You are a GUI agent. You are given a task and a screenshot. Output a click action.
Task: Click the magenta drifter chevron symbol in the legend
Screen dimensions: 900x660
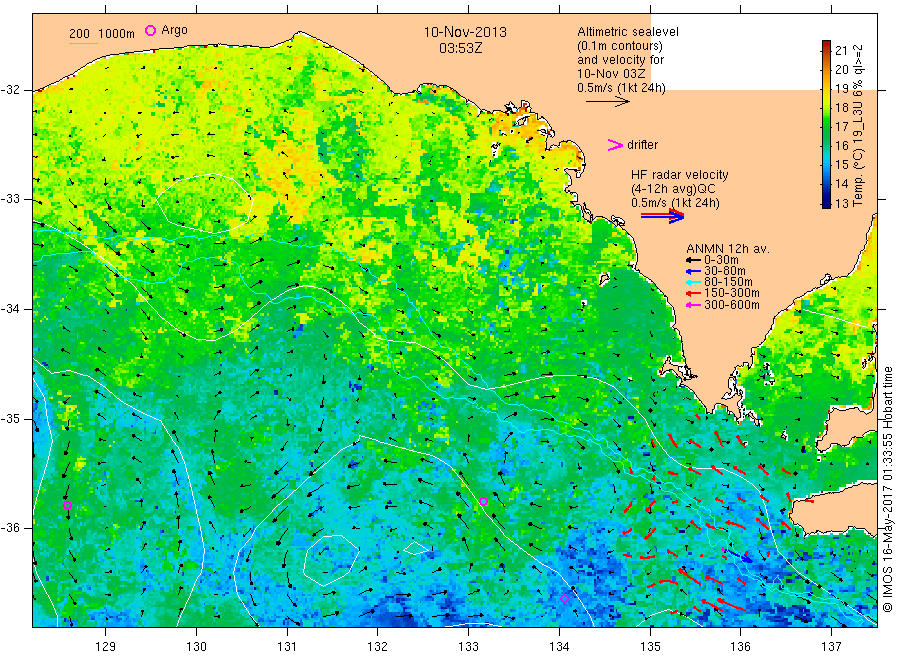point(615,145)
